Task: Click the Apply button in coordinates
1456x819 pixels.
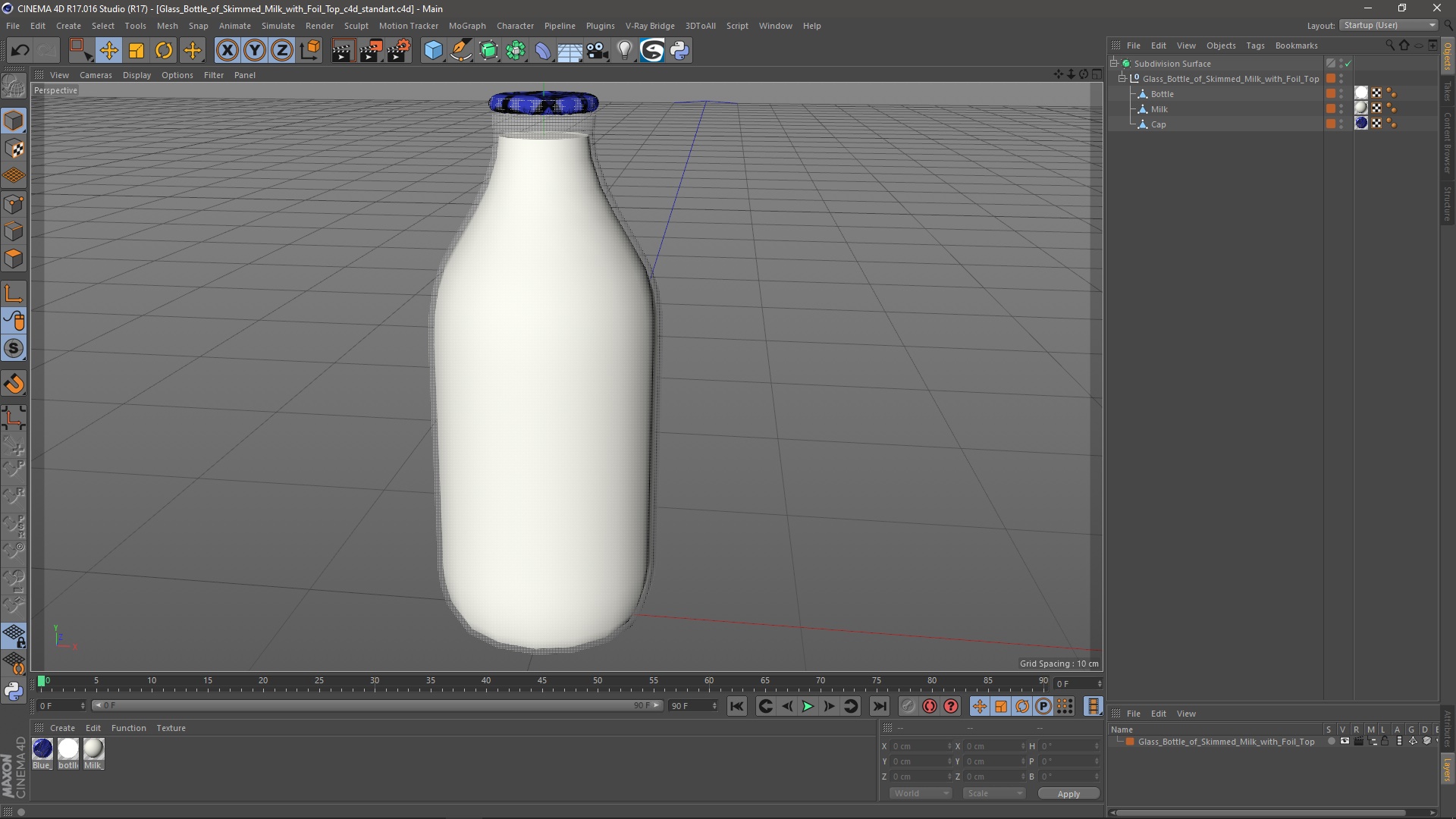Action: (1068, 794)
